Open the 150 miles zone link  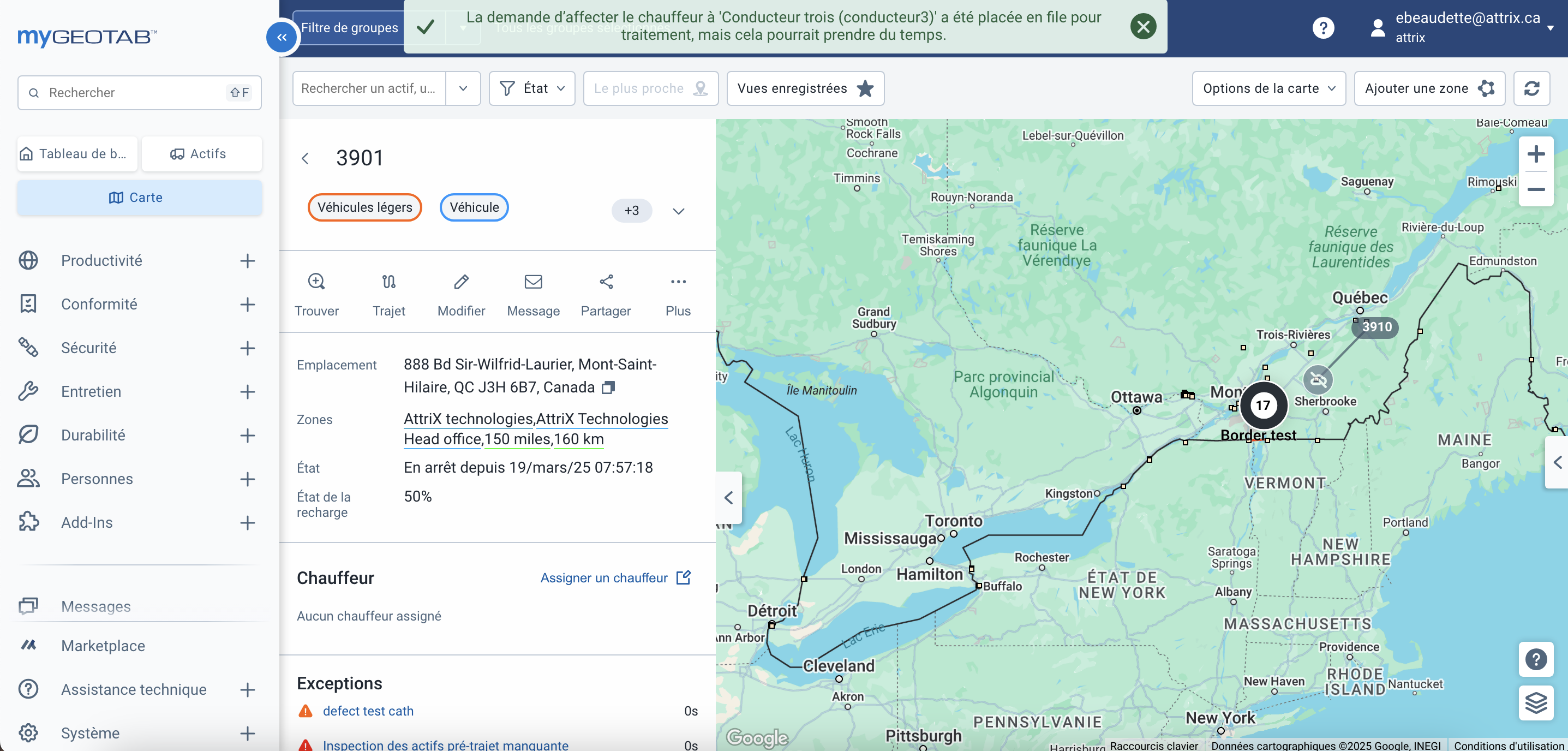[518, 439]
